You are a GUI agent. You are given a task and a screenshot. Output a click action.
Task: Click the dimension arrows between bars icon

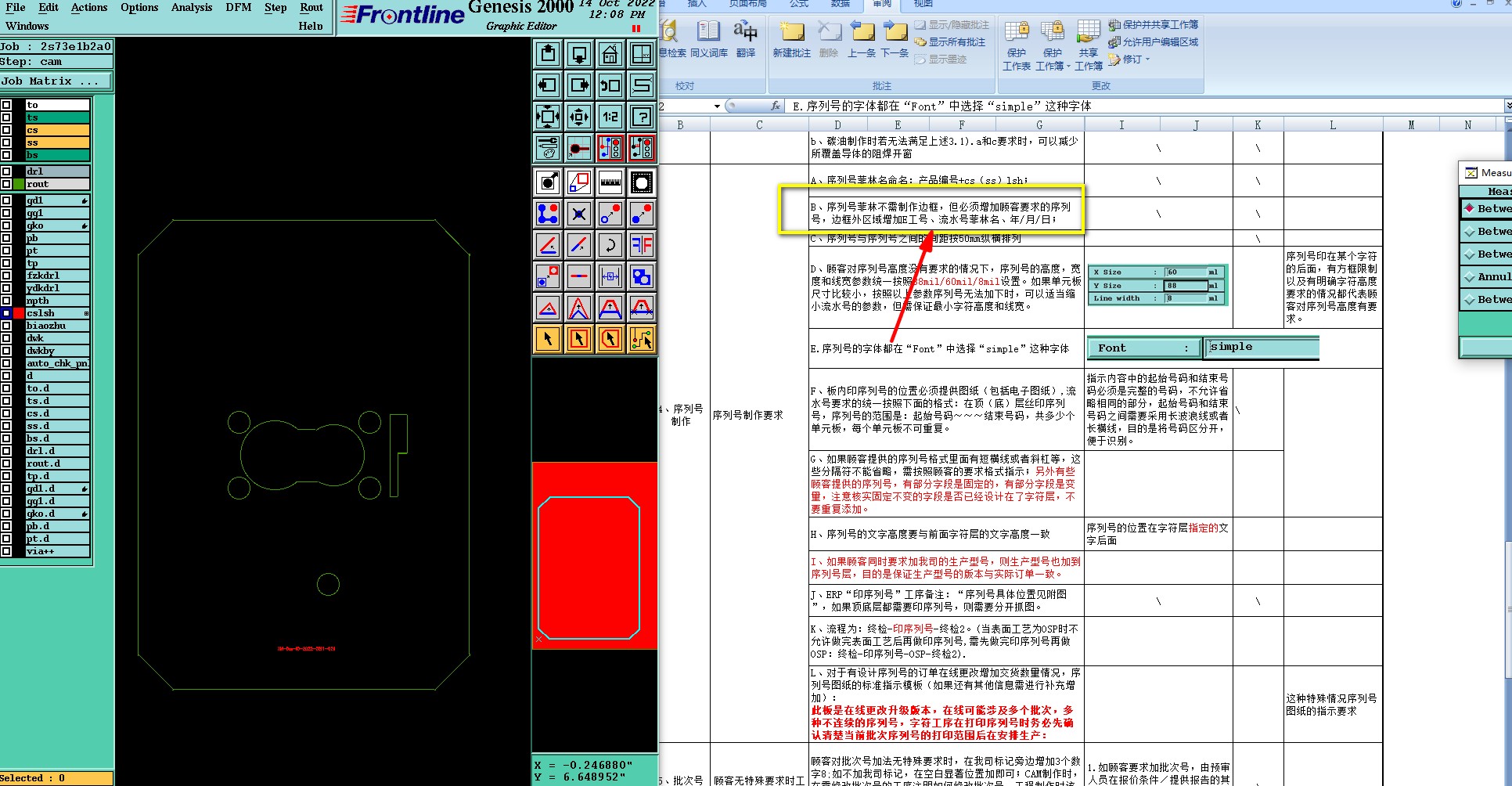coord(610,276)
